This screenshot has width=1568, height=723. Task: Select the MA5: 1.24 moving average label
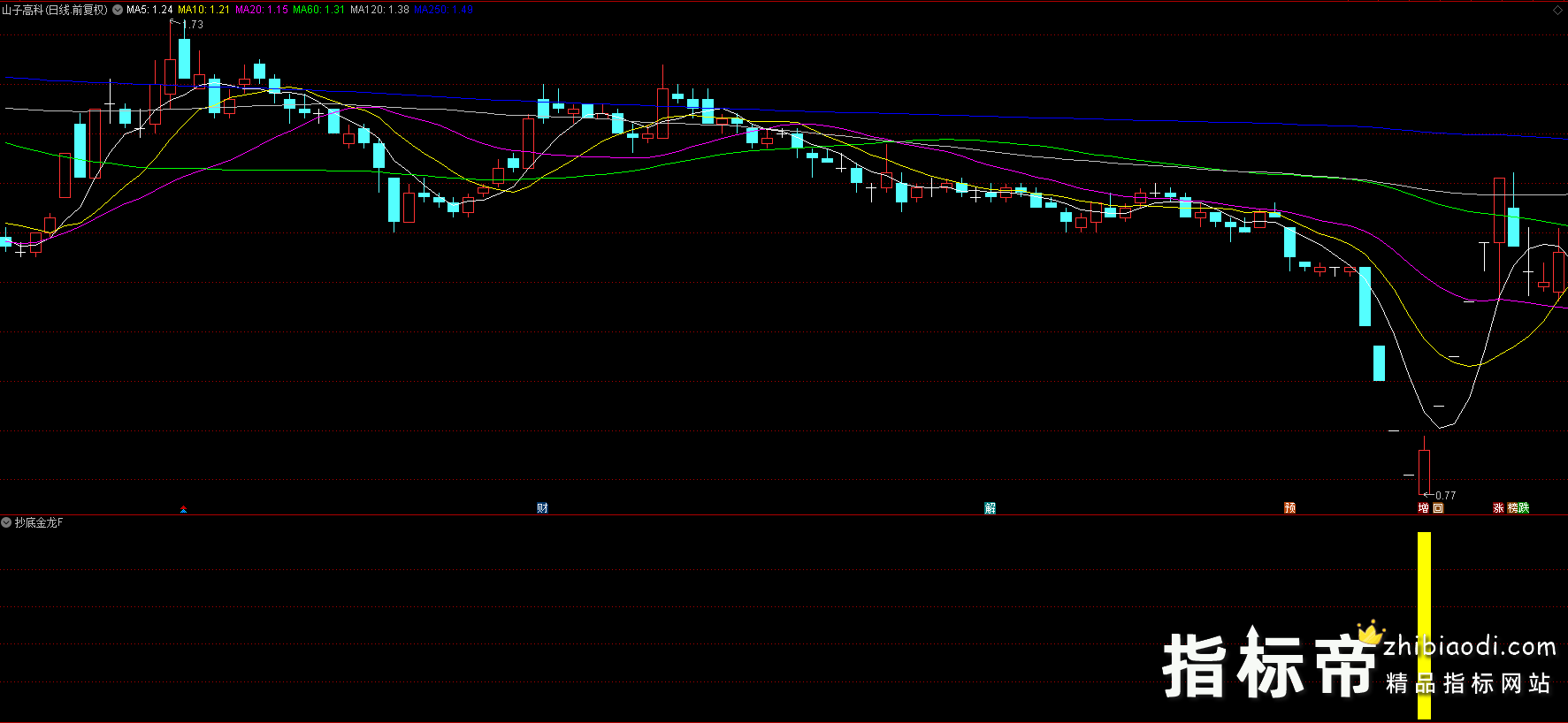point(149,10)
